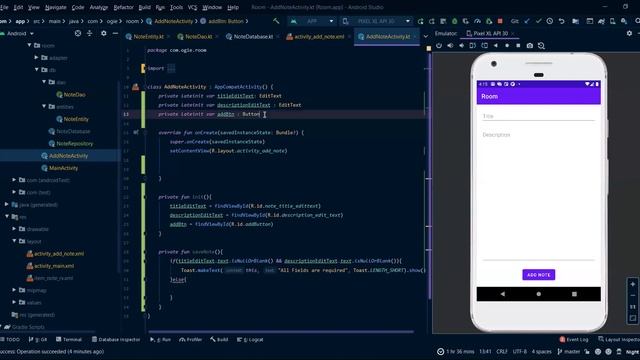Power button in emulator toolbar
This screenshot has width=640, height=360.
(x=439, y=46)
